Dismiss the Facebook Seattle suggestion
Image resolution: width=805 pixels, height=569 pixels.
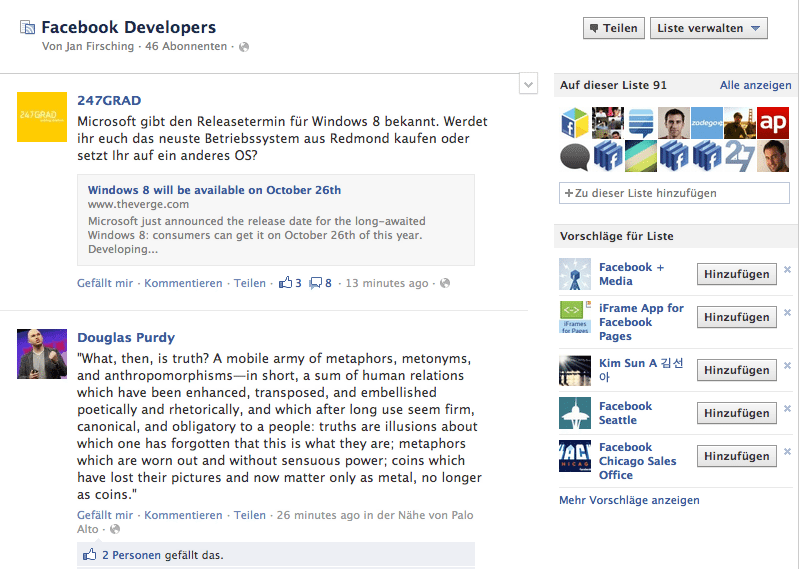pos(788,408)
